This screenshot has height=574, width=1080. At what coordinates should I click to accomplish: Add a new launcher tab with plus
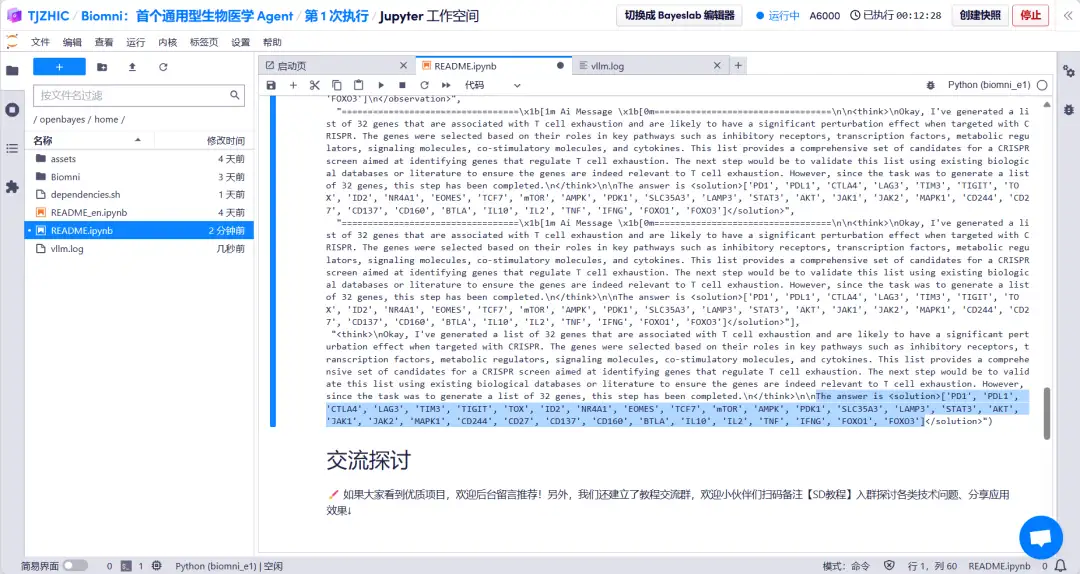(x=738, y=65)
